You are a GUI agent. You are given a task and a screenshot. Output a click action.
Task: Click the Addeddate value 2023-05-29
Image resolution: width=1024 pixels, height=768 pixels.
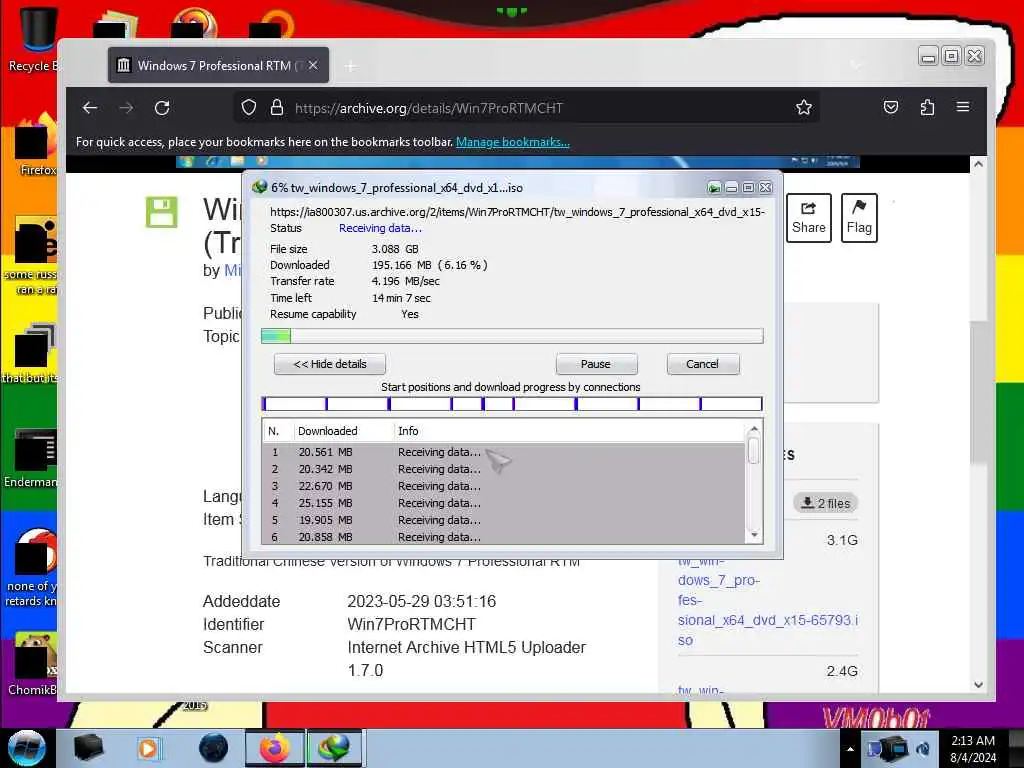tap(421, 601)
